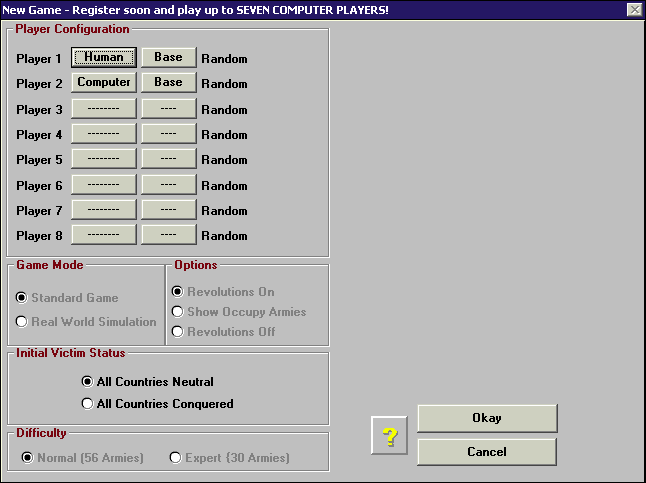
Task: Select Show Occupy Armies option
Action: (x=178, y=312)
